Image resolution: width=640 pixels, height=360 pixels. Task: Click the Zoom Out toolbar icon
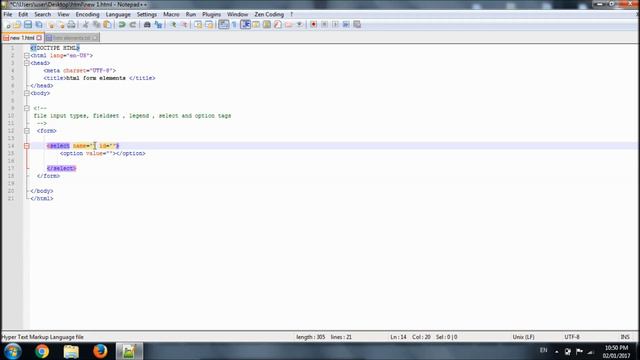pos(184,25)
